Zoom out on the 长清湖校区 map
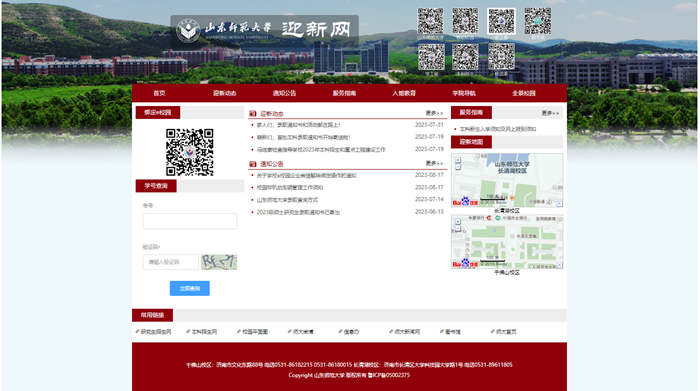 (458, 166)
